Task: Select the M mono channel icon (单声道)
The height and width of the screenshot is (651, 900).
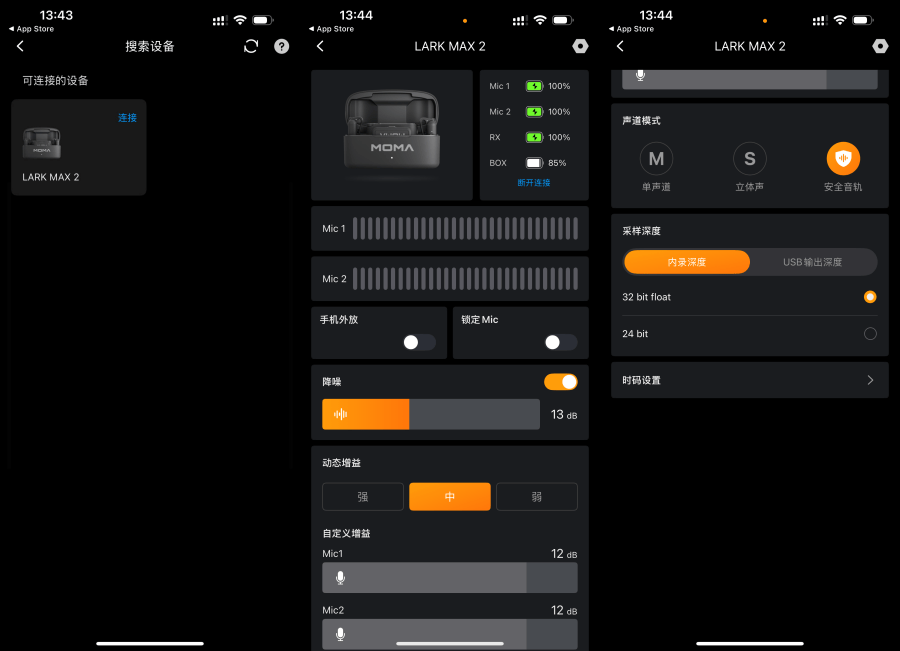Action: 656,158
